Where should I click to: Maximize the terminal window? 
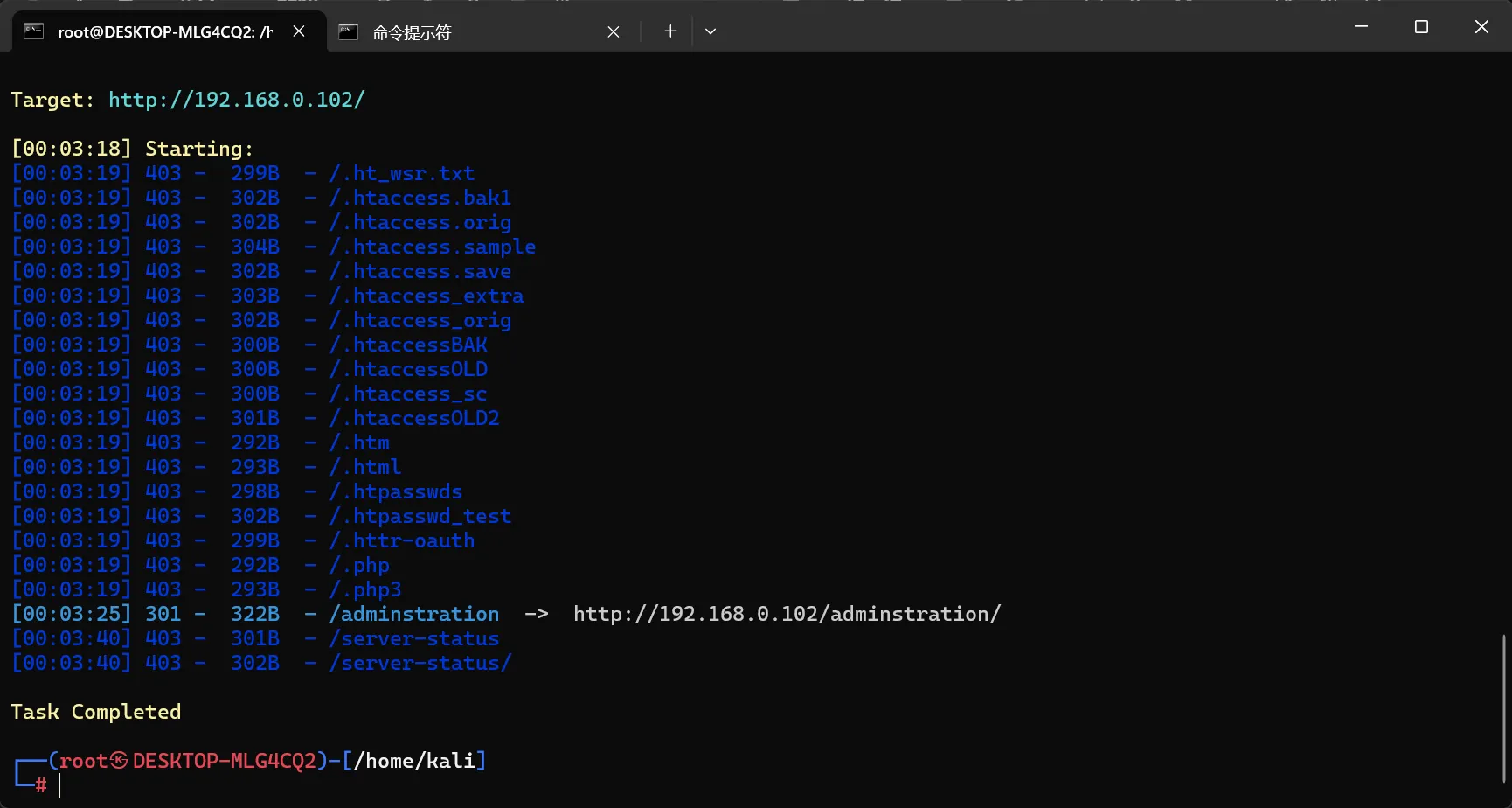1421,27
